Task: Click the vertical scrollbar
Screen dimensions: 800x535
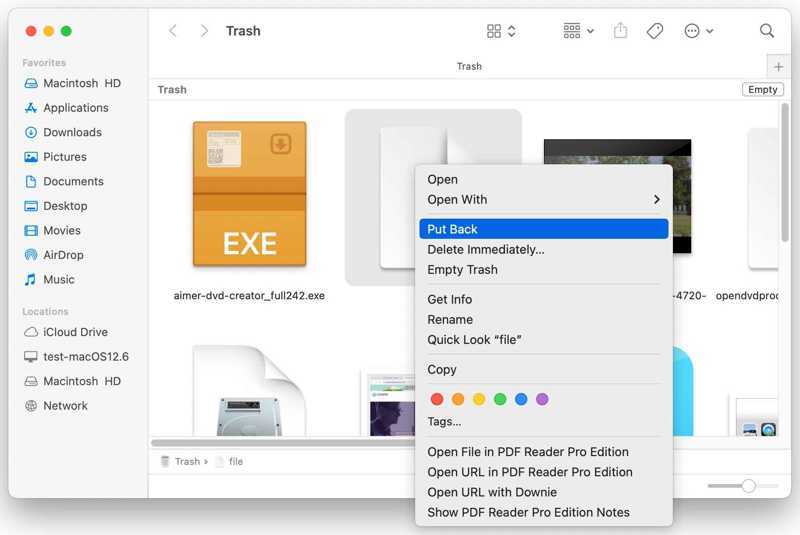Action: (x=785, y=172)
